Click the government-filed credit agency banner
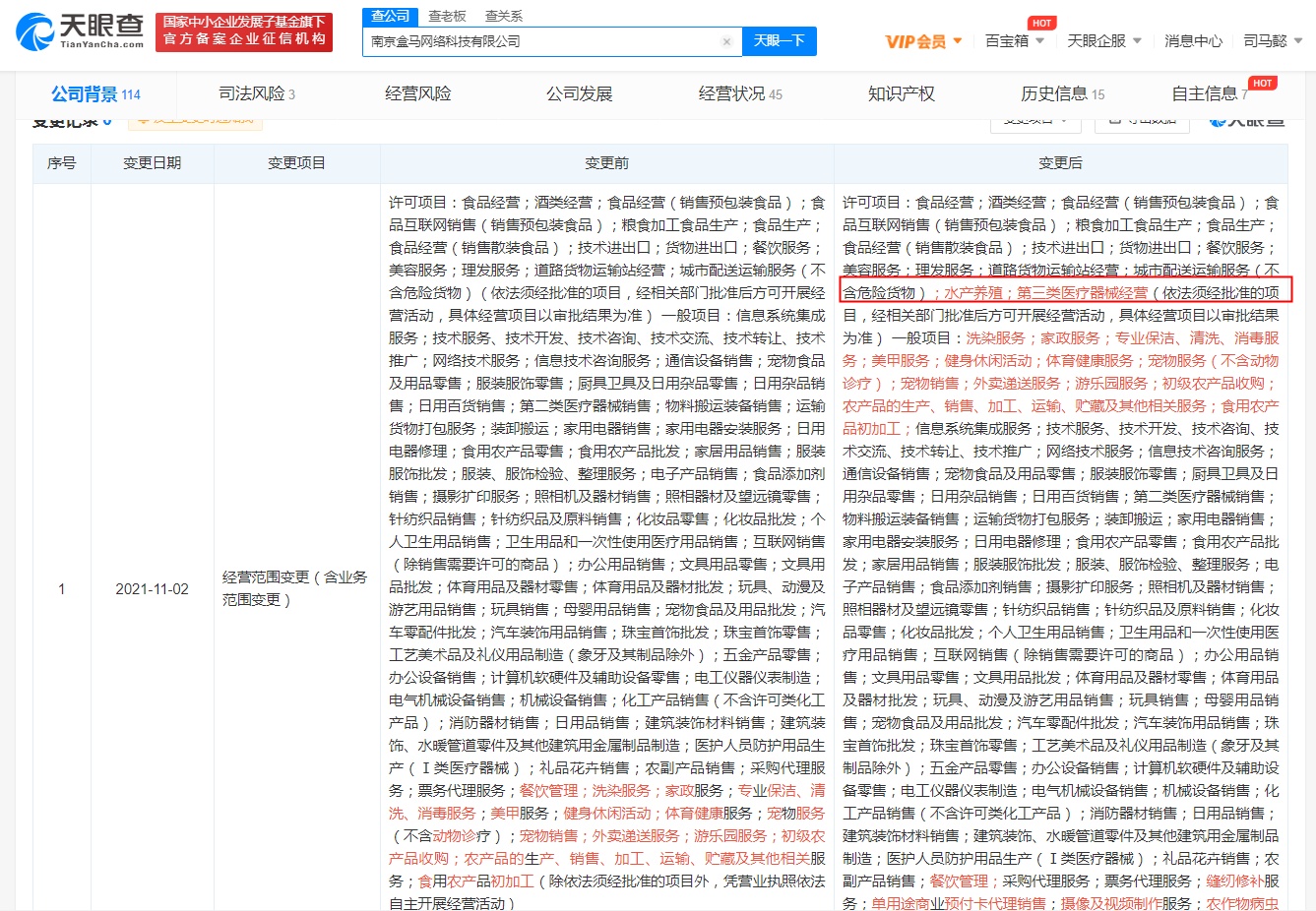Viewport: 1316px width, 911px height. coord(244,30)
